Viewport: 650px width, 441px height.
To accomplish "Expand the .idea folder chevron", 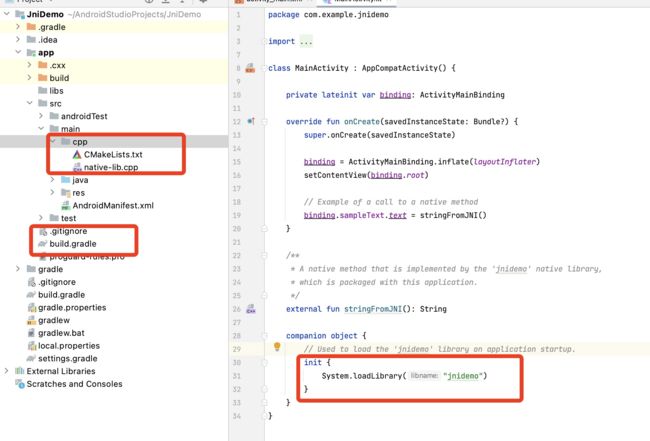I will pos(18,40).
